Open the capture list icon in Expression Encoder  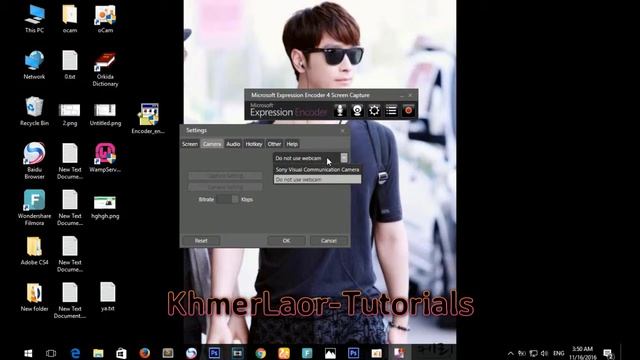click(391, 111)
